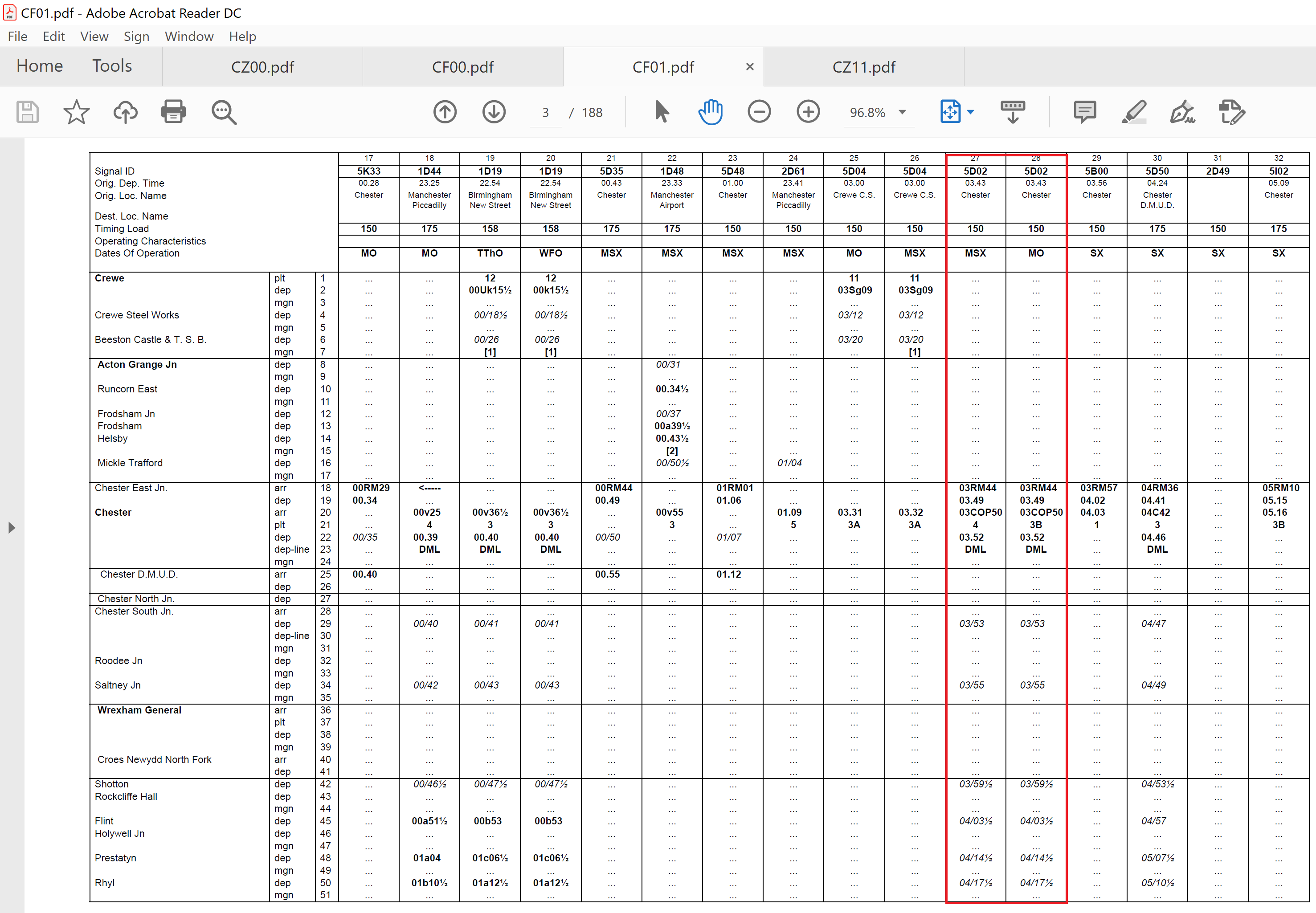Viewport: 1316px width, 913px height.
Task: Click the Rockcliffe Hall row label
Action: pos(126,796)
